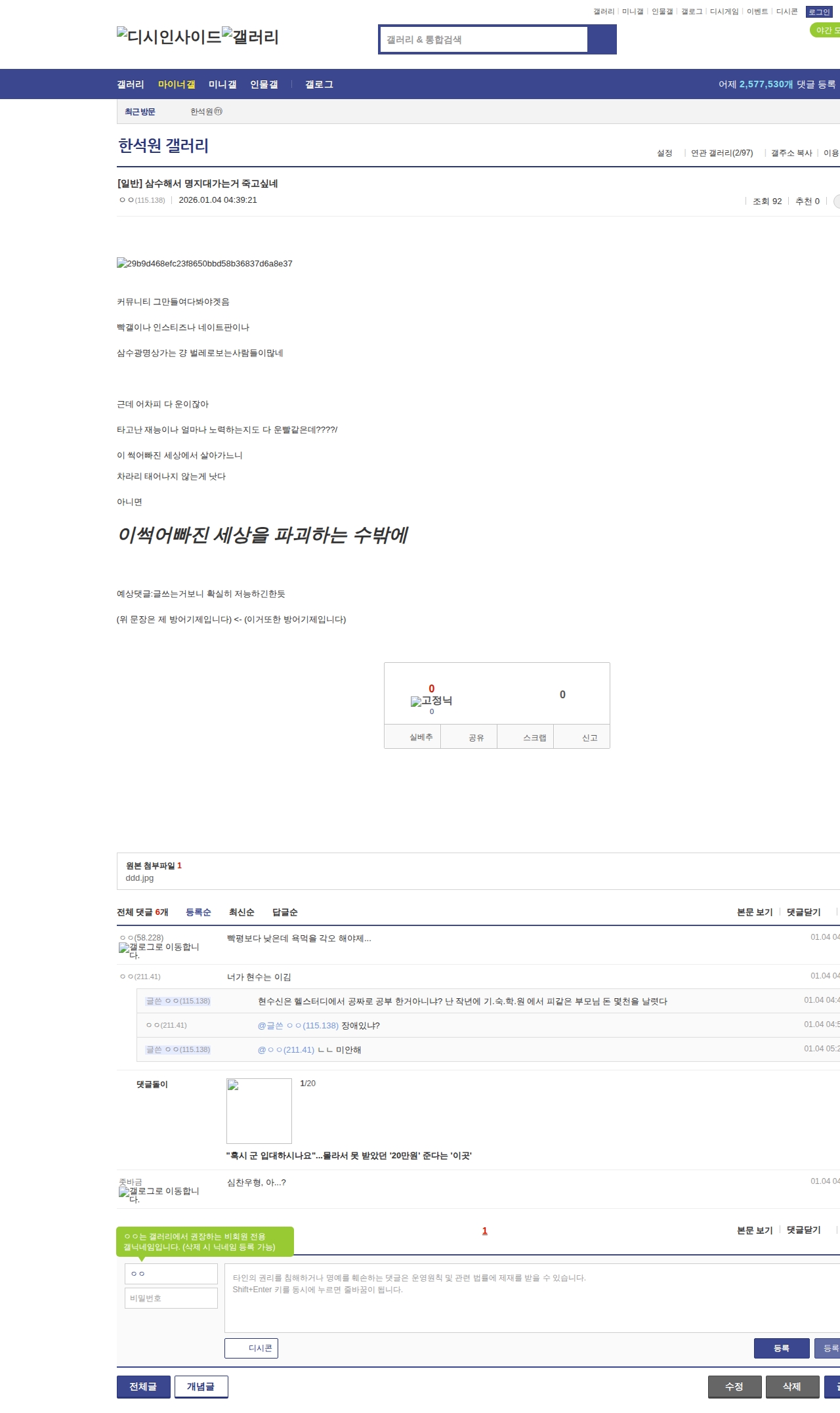
Task: Open 디시게임 in the top utility links
Action: tap(724, 12)
